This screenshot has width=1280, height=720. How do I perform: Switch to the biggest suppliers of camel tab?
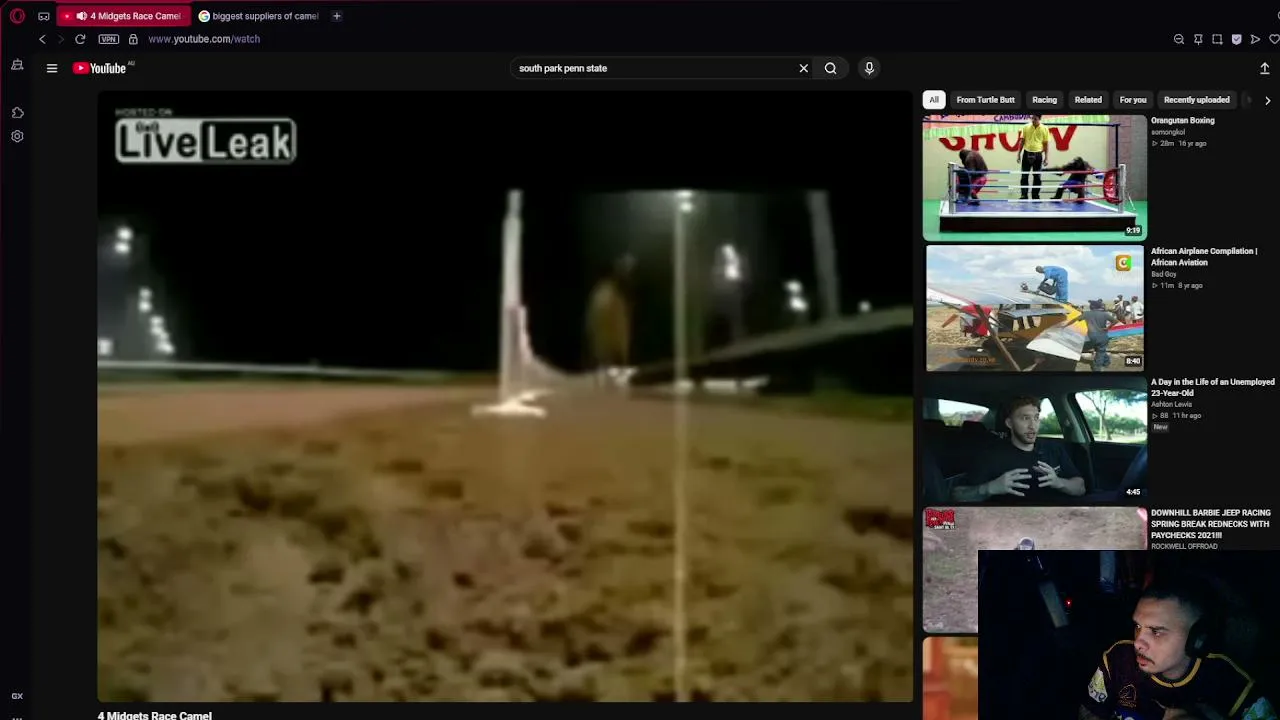(x=258, y=16)
